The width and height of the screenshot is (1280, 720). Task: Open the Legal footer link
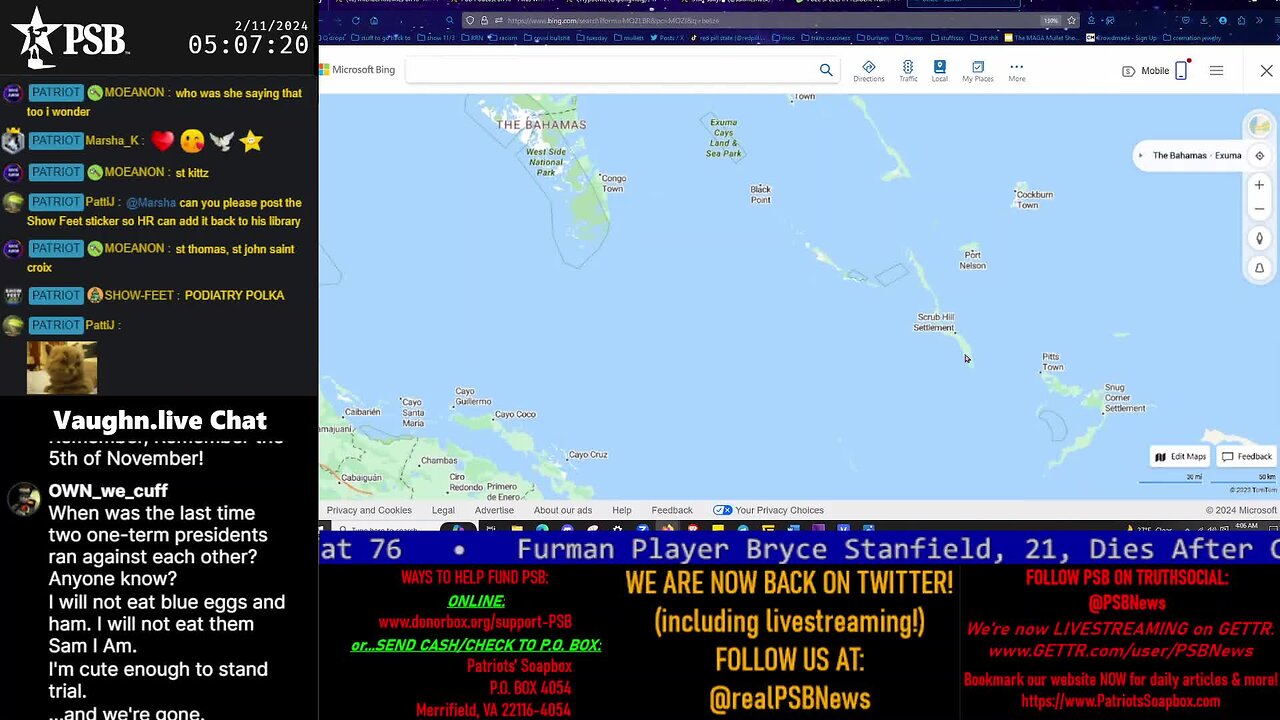click(443, 510)
